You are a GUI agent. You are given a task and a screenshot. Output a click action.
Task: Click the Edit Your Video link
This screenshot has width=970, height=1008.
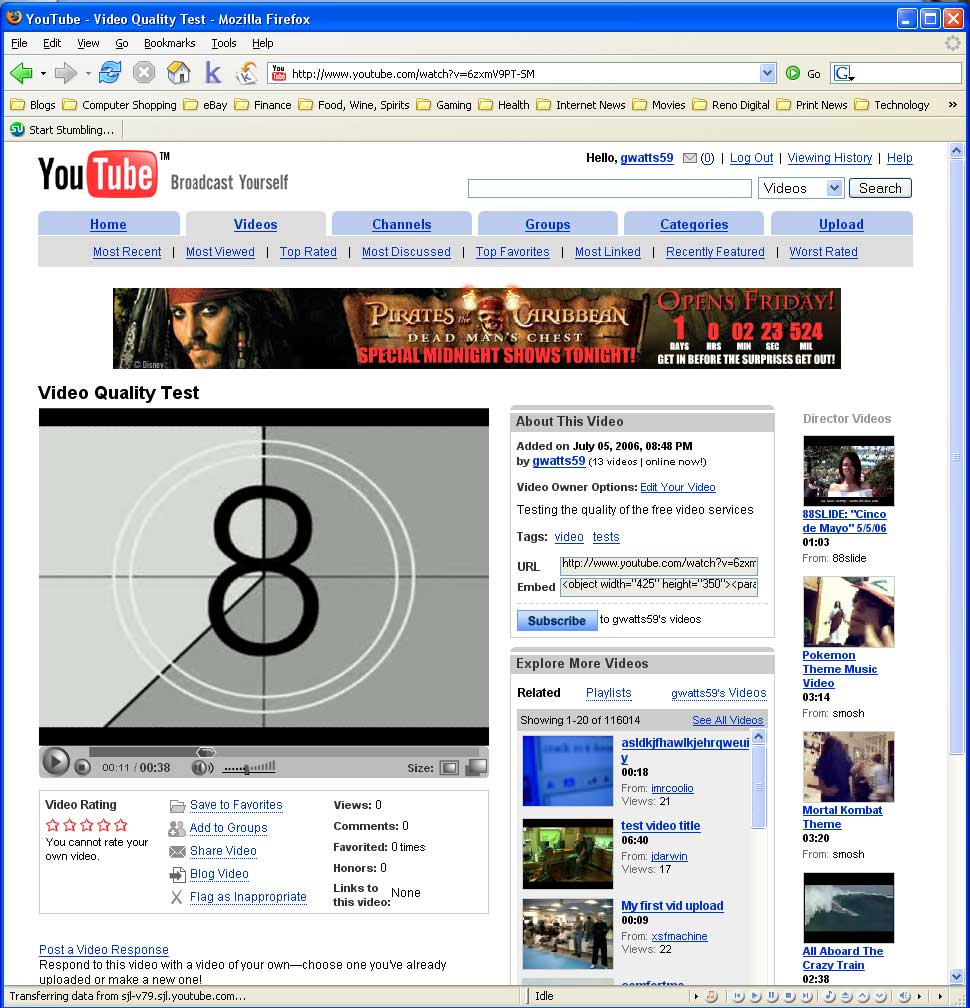(x=678, y=487)
